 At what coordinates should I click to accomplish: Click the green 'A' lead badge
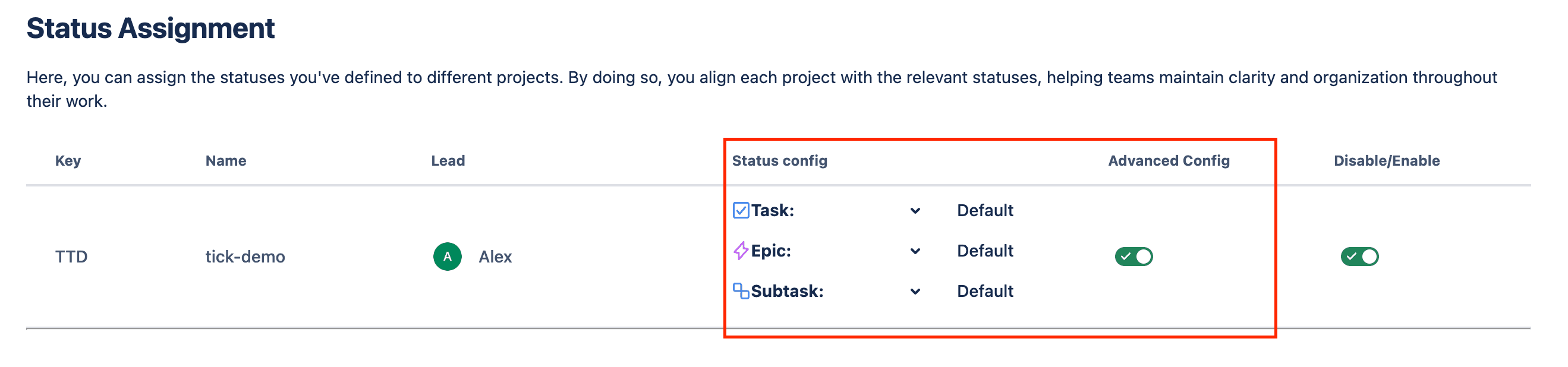[x=448, y=256]
